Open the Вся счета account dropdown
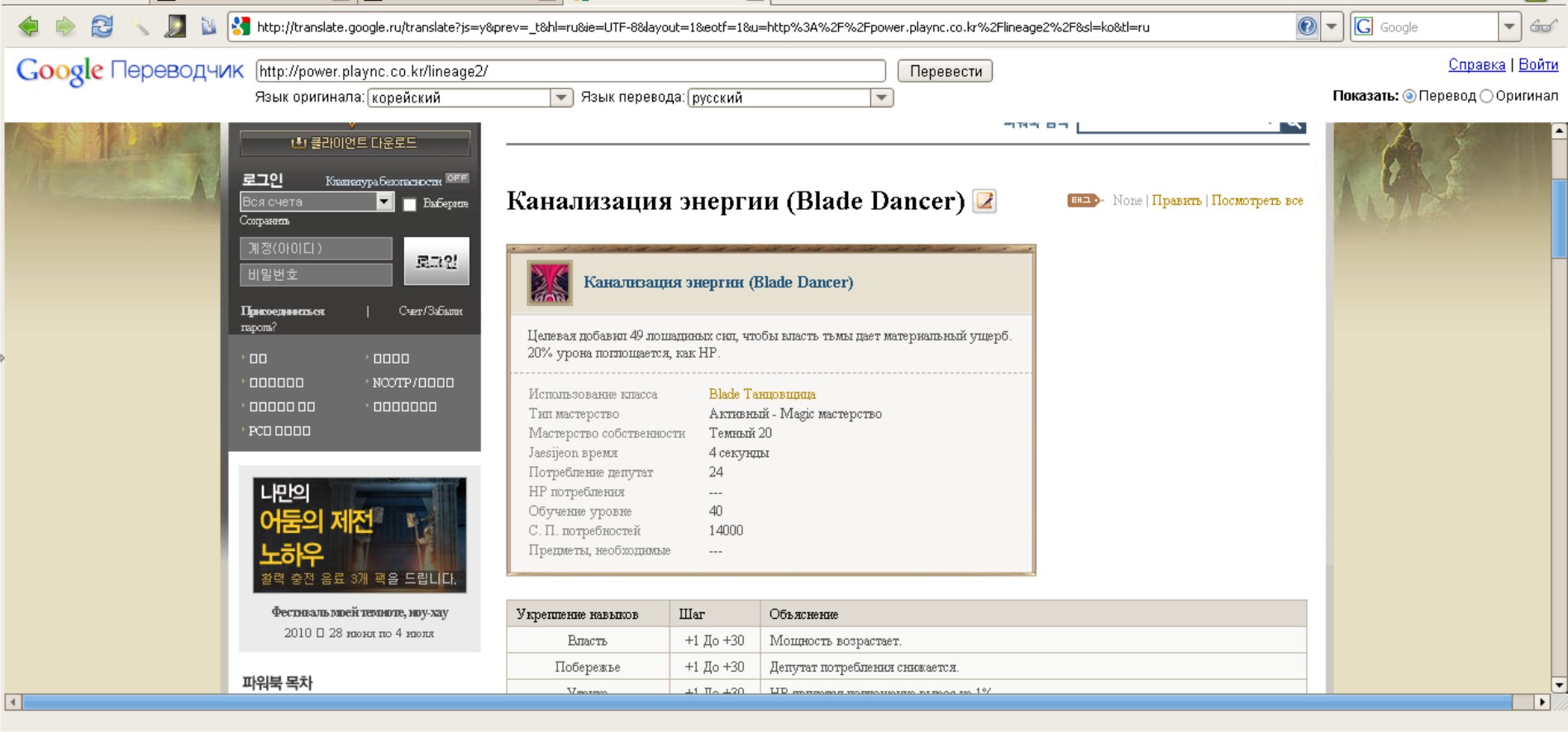Viewport: 1568px width, 732px height. (317, 202)
